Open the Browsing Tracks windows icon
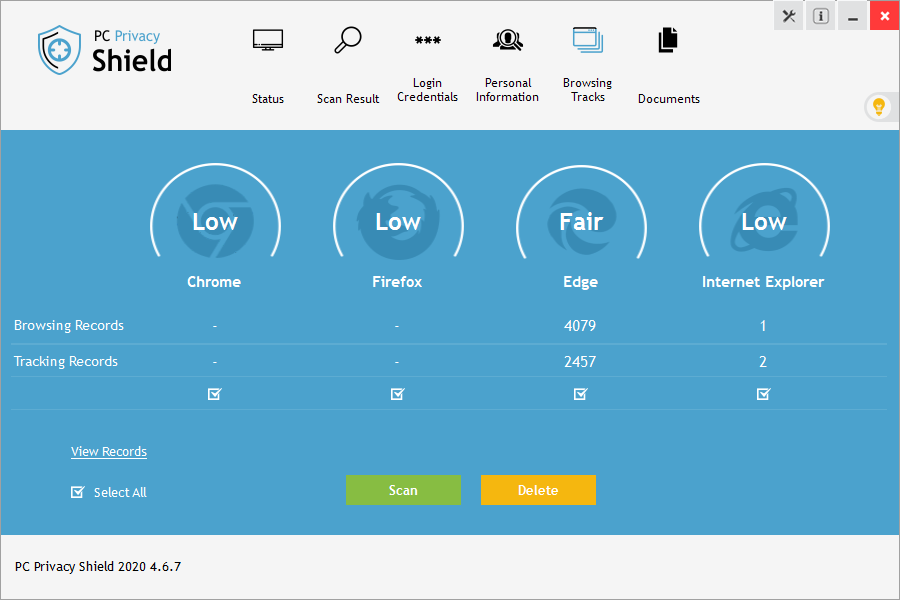This screenshot has height=600, width=900. 588,40
